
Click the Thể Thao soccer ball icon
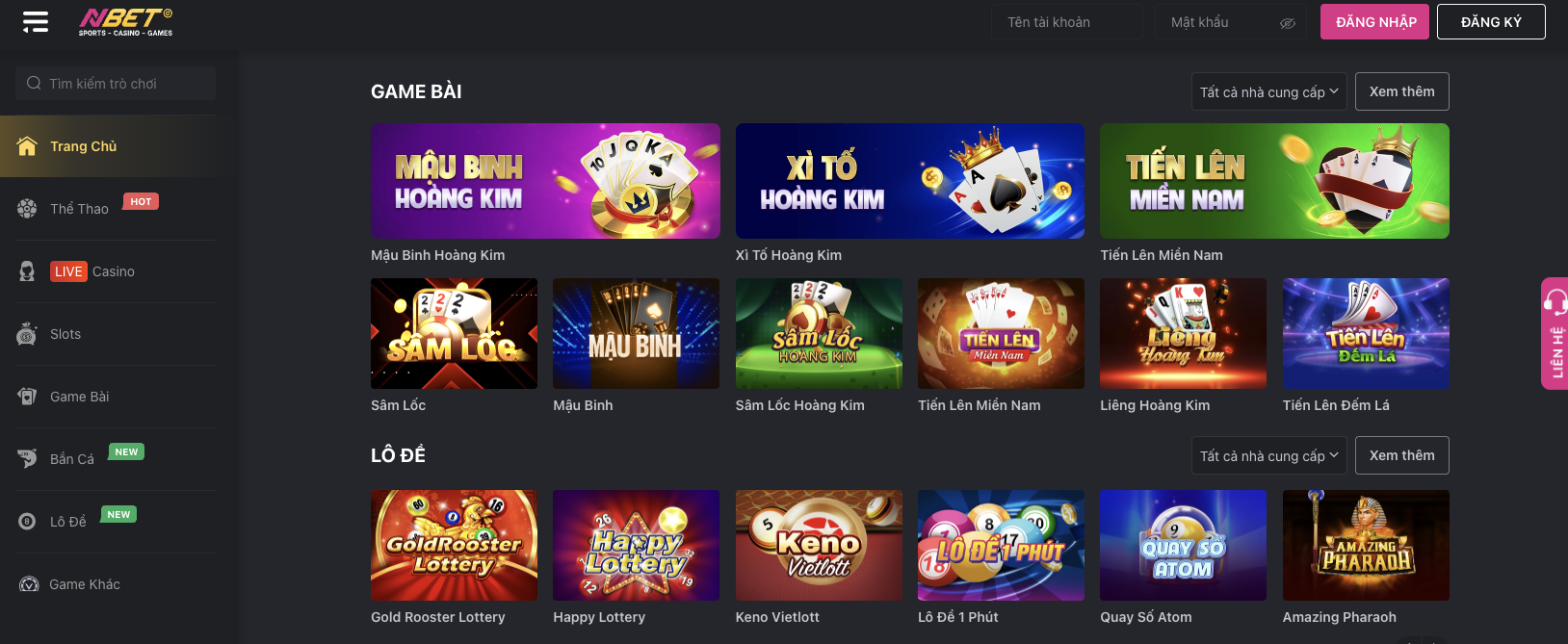point(27,209)
